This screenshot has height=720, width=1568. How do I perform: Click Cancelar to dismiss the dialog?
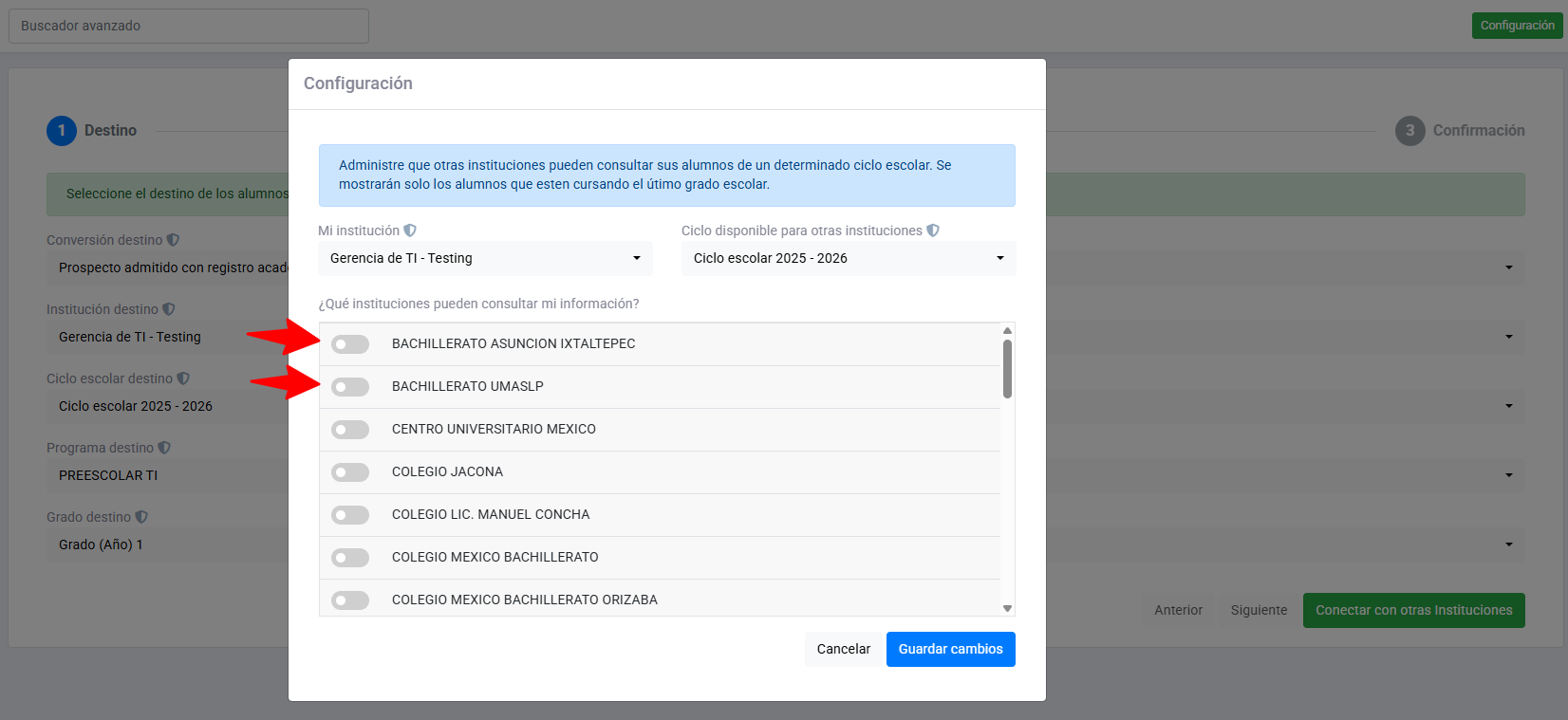[x=843, y=649]
